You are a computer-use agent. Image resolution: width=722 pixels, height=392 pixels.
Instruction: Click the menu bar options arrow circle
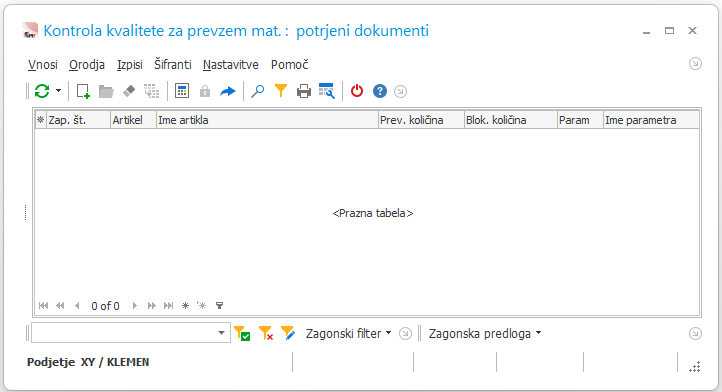click(695, 64)
